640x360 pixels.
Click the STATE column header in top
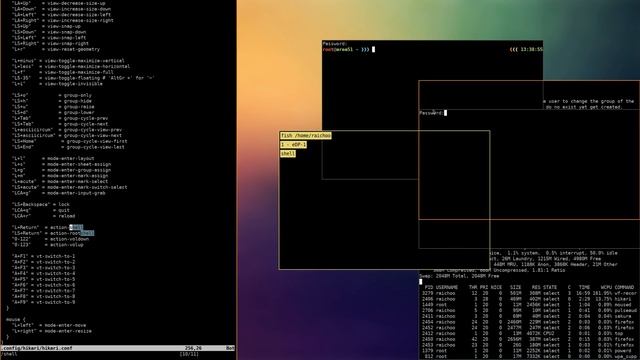click(550, 287)
